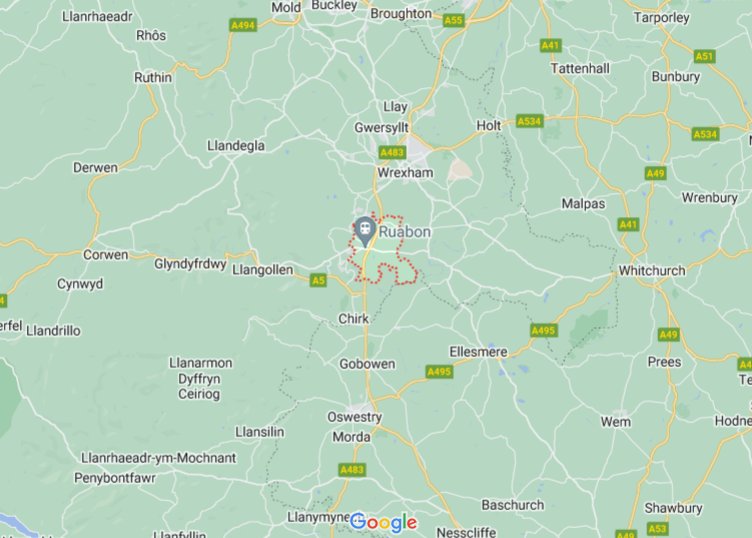Screen dimensions: 752x538
Task: Click the A53 shield near Shawbury
Action: point(657,528)
